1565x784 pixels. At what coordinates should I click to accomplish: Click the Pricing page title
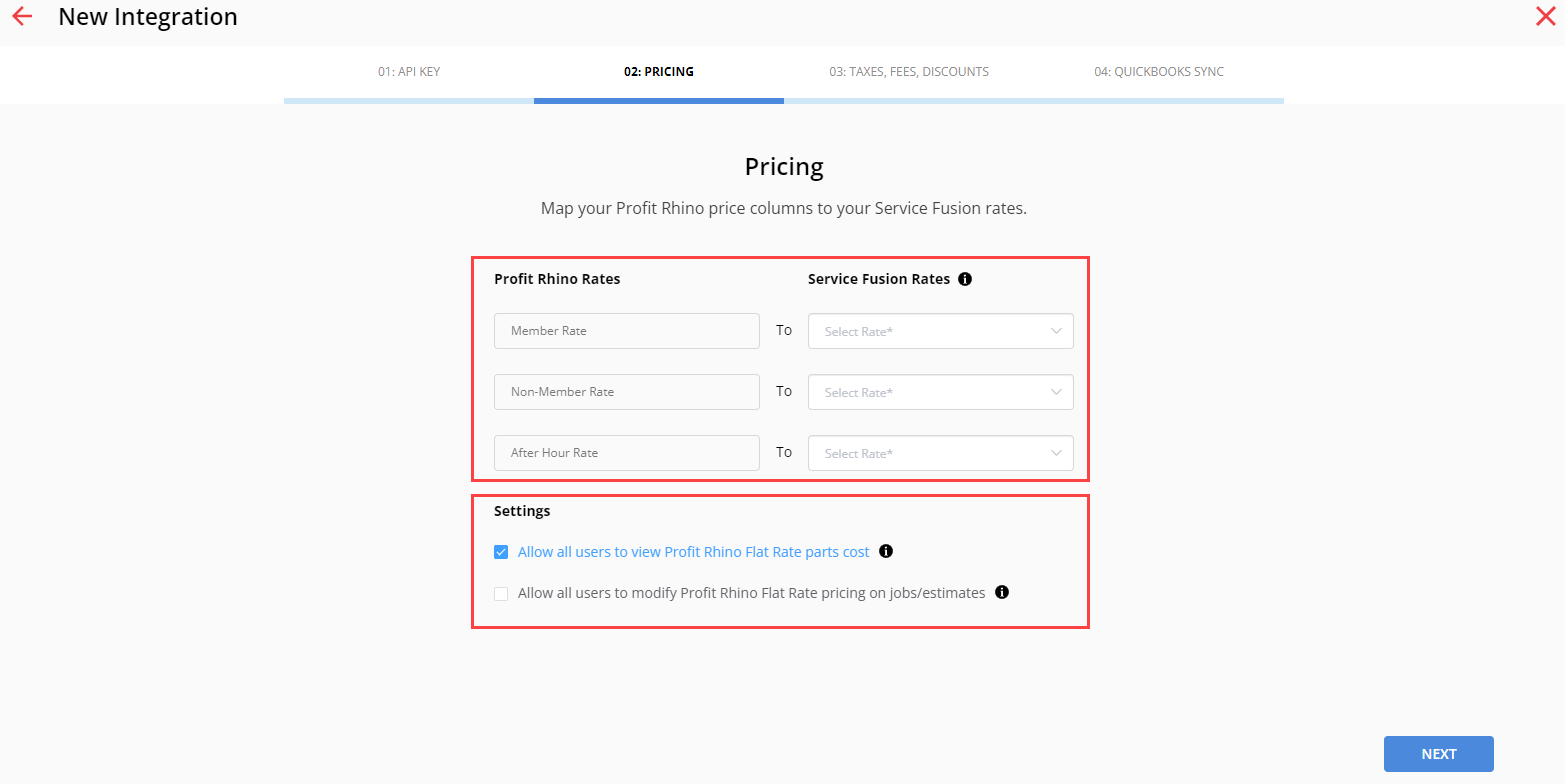coord(784,166)
